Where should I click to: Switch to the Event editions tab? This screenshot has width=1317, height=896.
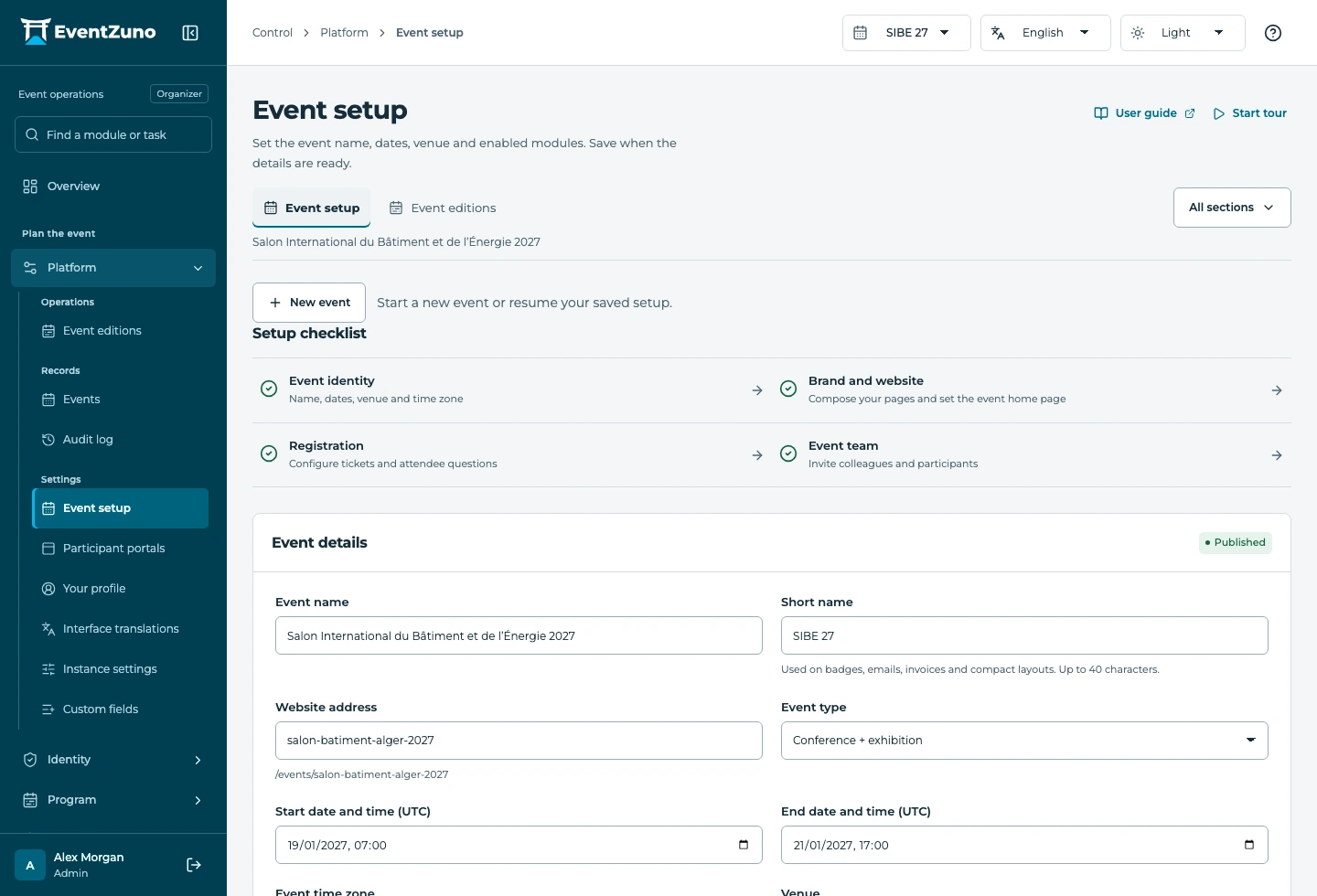(x=443, y=208)
